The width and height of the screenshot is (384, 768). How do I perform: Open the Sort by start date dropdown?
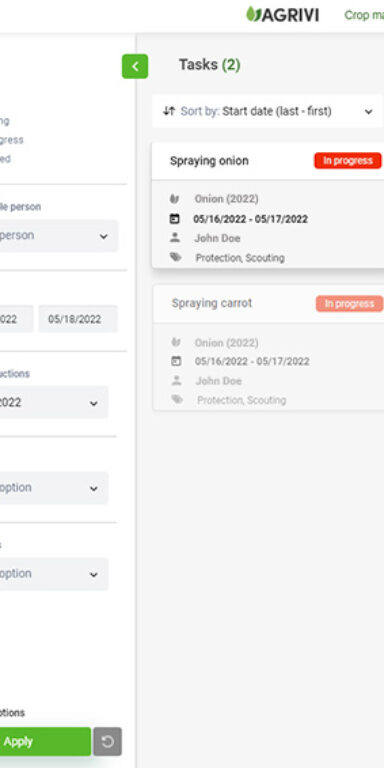(x=267, y=111)
